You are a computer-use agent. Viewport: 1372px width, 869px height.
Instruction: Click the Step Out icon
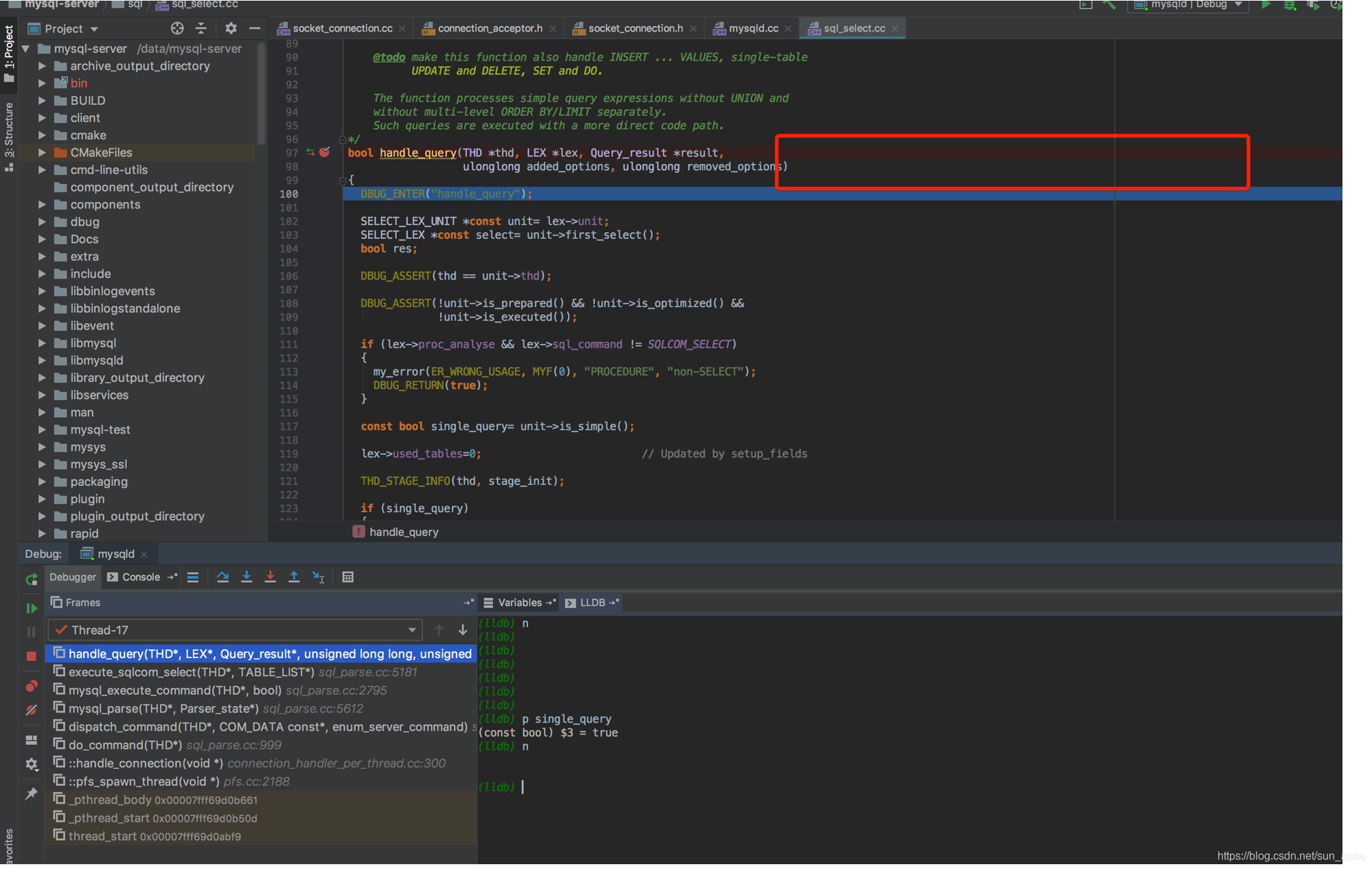[294, 577]
